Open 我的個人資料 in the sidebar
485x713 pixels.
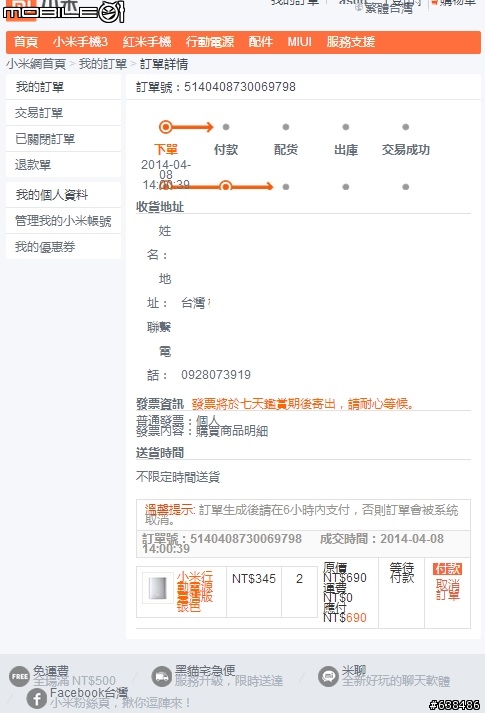pos(63,195)
